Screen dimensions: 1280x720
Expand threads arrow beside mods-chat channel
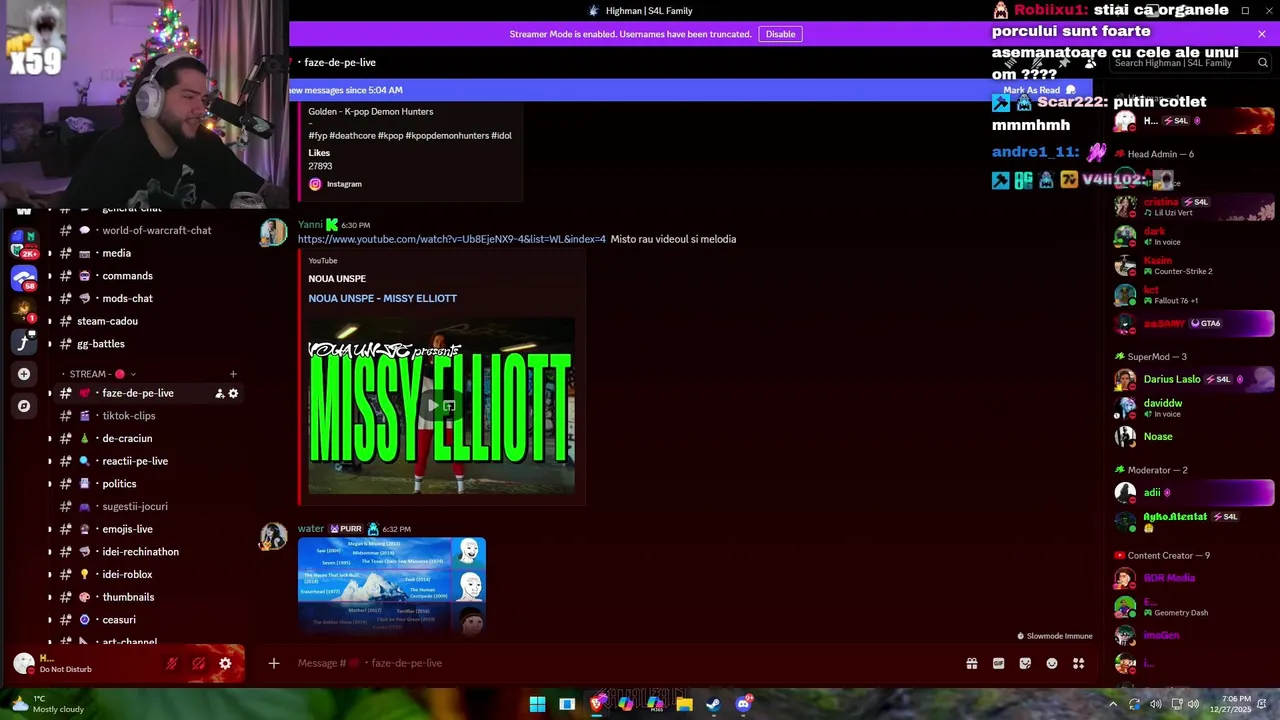50,298
